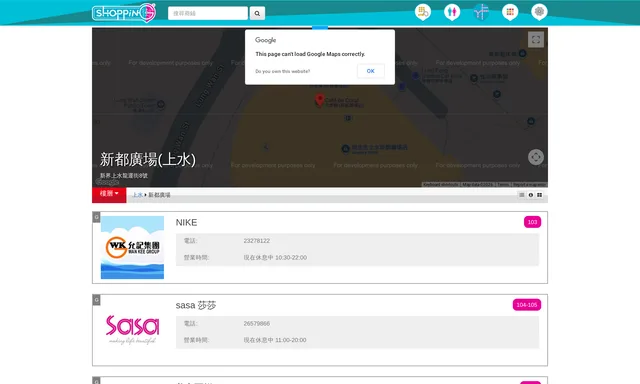Click the magnifier search button

[x=257, y=13]
